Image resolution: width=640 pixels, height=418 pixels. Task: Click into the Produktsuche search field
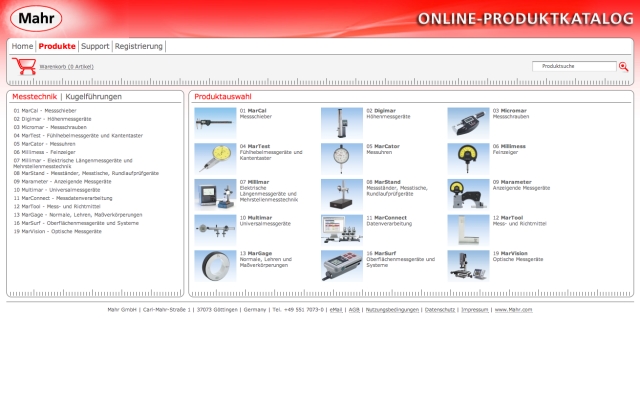coord(573,66)
